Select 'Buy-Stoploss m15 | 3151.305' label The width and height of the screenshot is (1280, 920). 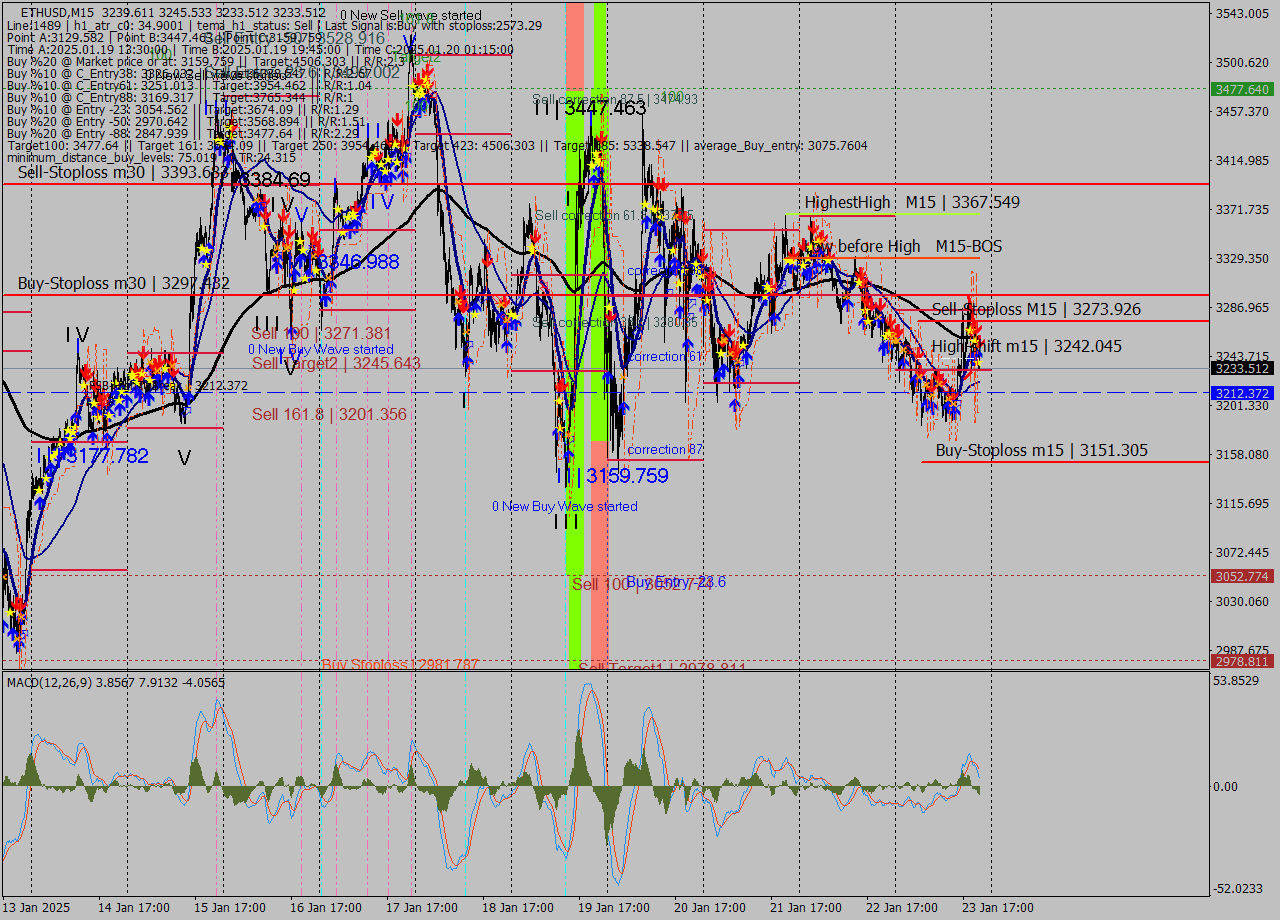tap(1041, 450)
